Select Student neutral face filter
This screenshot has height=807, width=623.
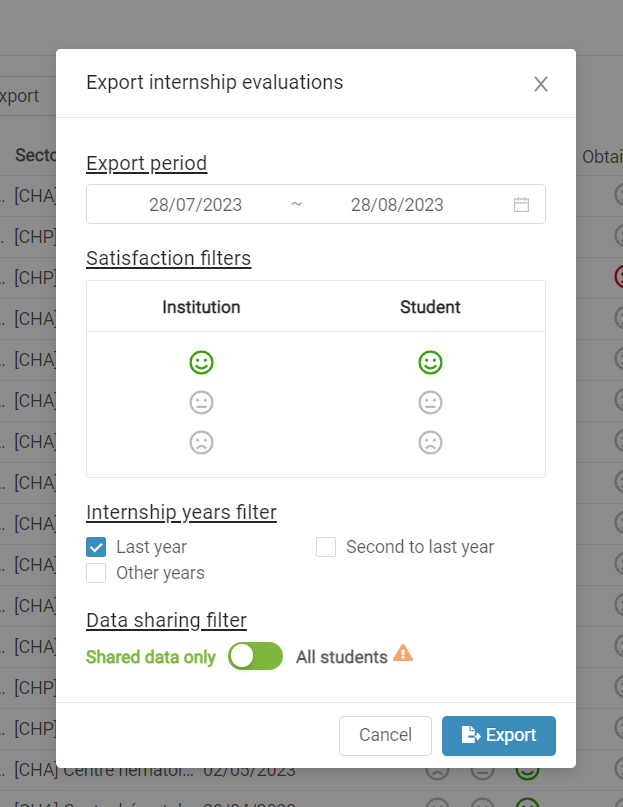pos(430,402)
